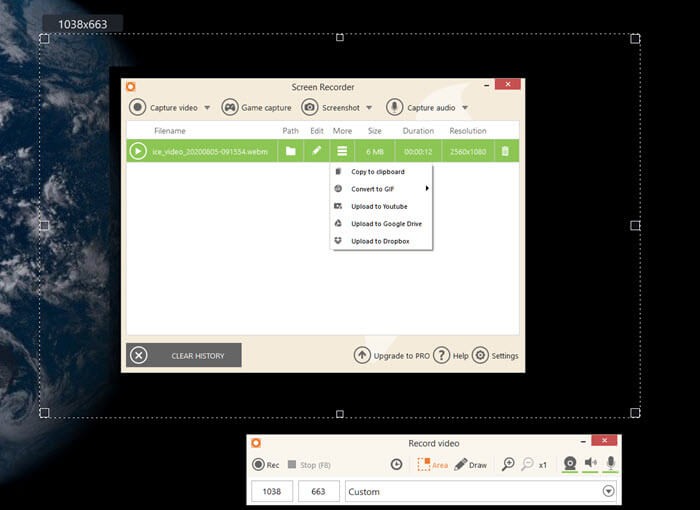Image resolution: width=700 pixels, height=510 pixels.
Task: Open the recording's folder path icon
Action: [291, 151]
